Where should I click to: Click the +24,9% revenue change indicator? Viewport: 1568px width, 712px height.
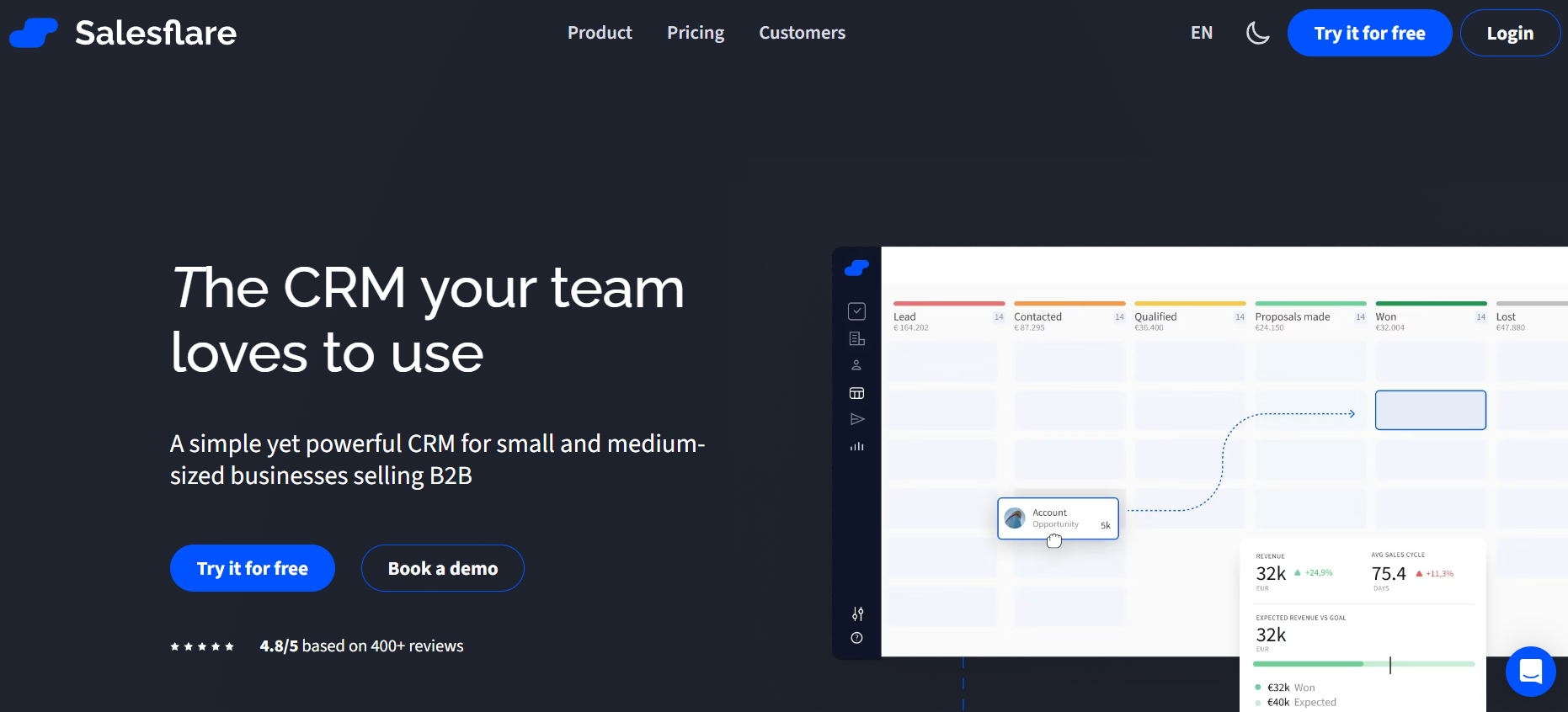[1314, 573]
